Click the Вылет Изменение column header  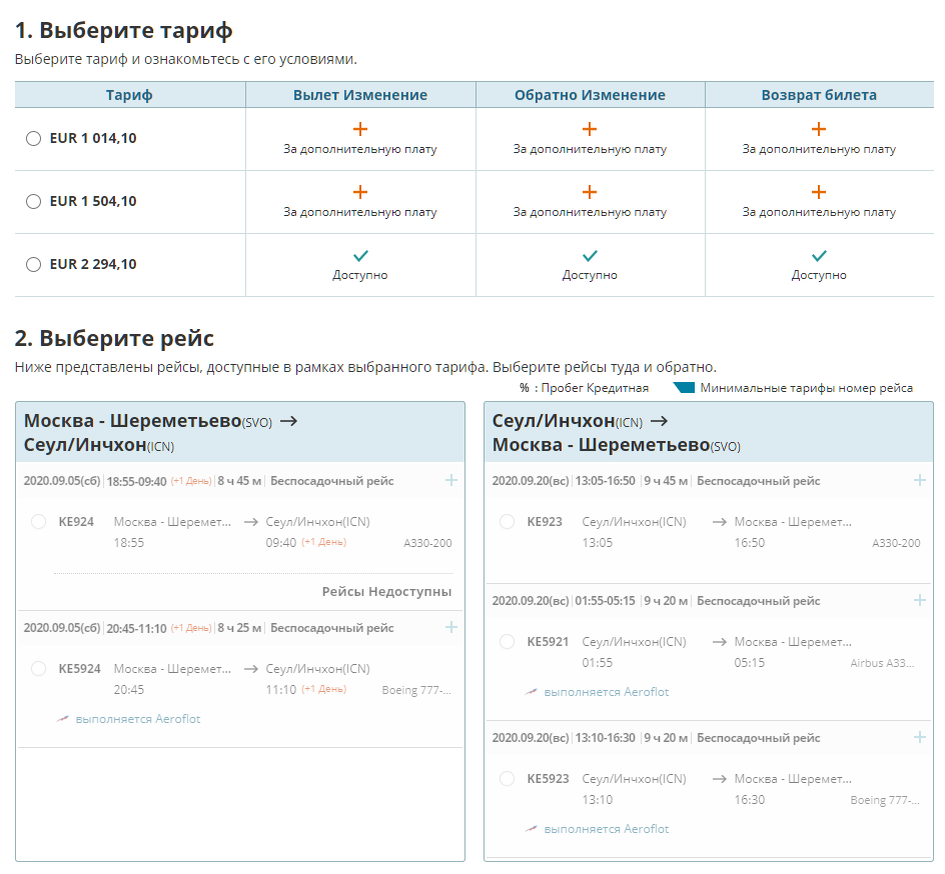[x=360, y=95]
